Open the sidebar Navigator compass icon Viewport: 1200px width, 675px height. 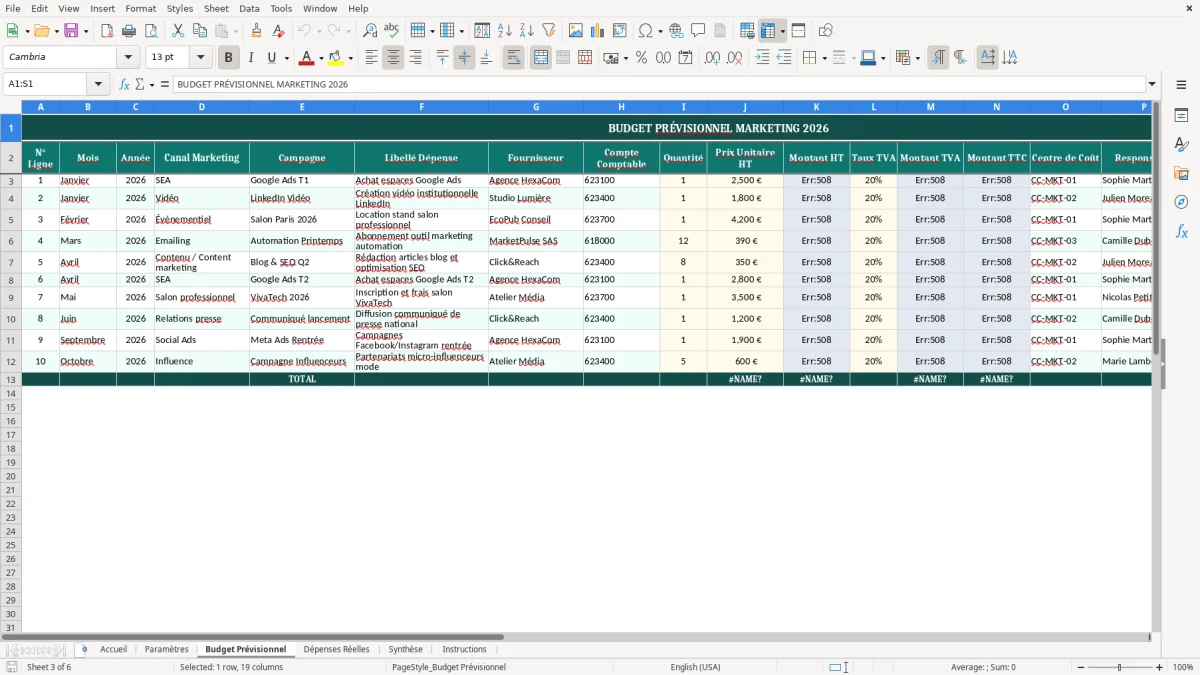(1181, 203)
